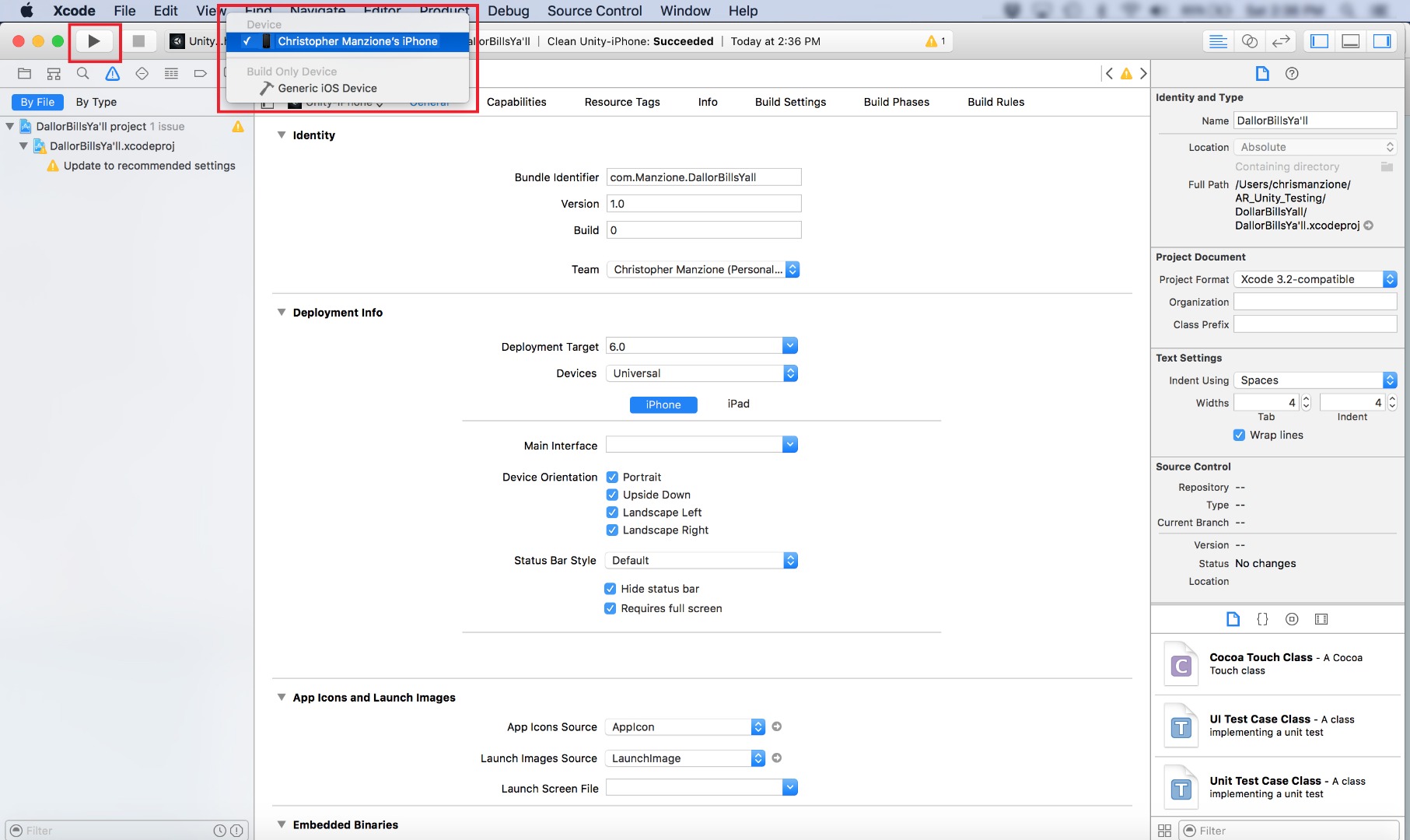This screenshot has height=840, width=1410.
Task: Uncheck Portrait device orientation
Action: [x=612, y=477]
